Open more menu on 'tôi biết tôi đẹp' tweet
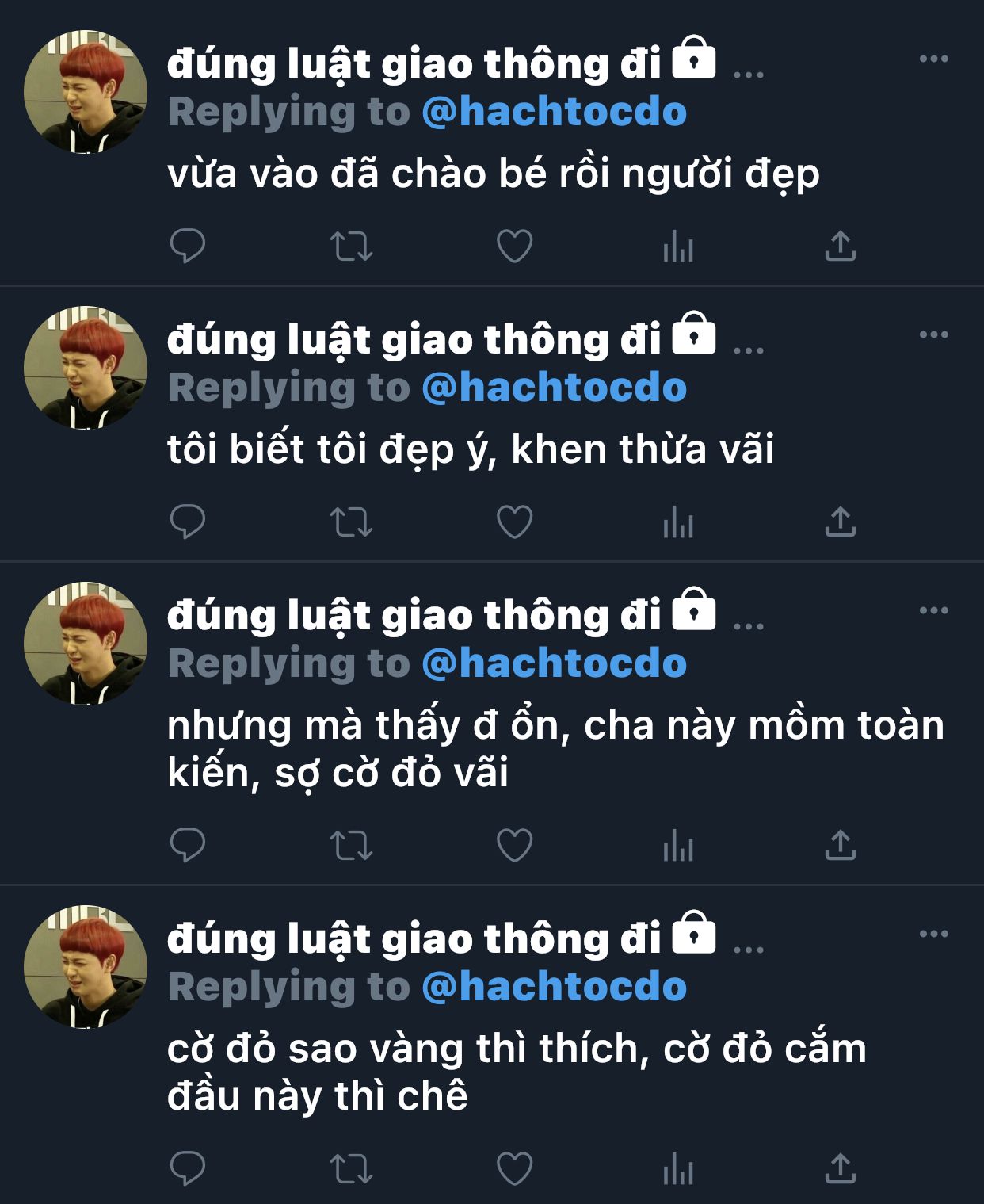 pos(934,334)
